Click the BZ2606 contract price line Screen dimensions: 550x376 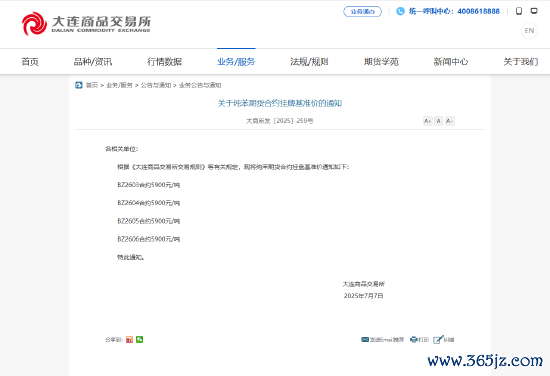coord(148,239)
